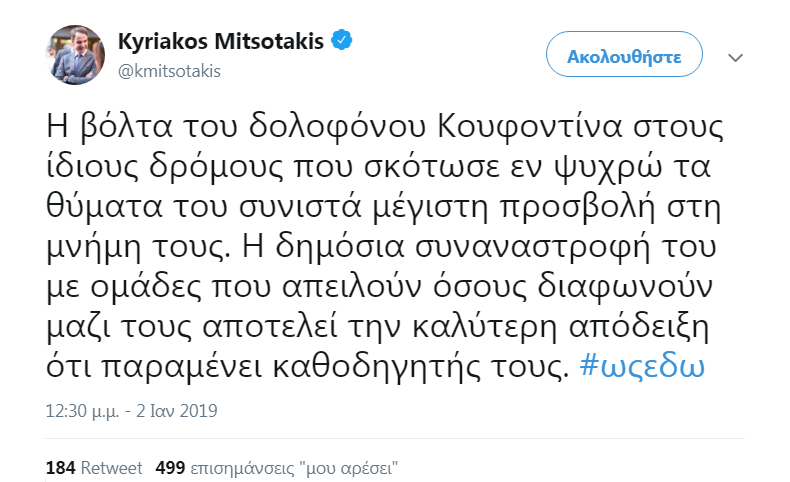Click the word διαφωνούν in the tweet
This screenshot has width=790, height=482.
pos(625,287)
